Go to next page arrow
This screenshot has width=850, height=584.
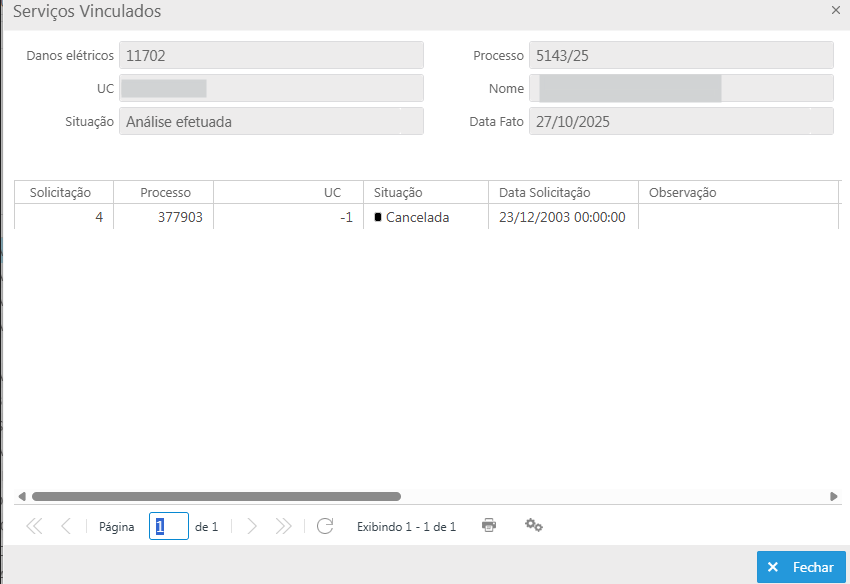coord(252,526)
